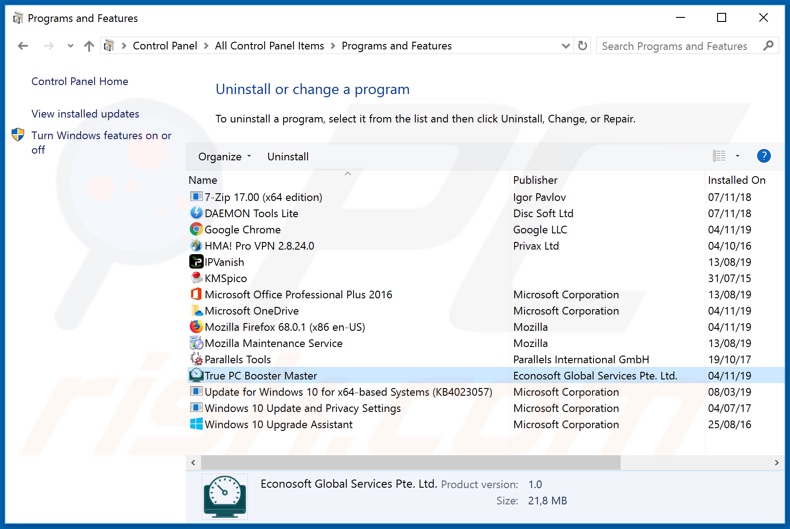Open help with the blue question mark

(763, 156)
